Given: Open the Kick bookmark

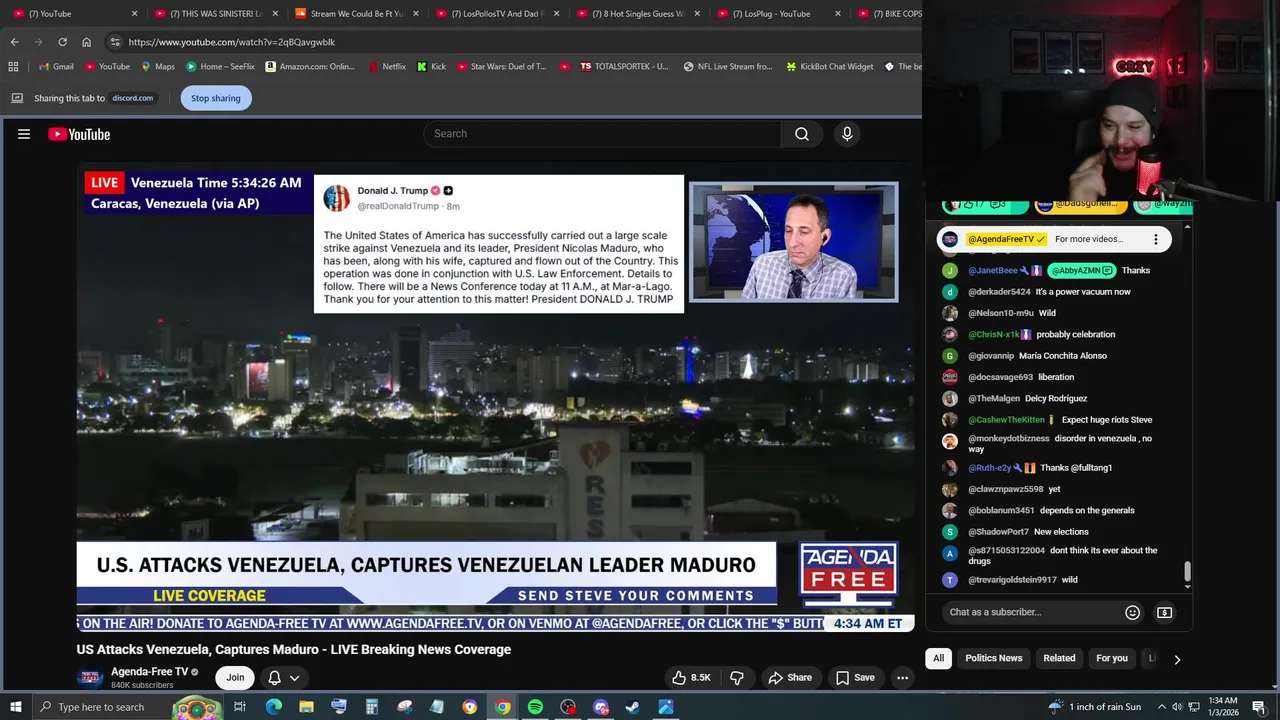Looking at the screenshot, I should (431, 67).
